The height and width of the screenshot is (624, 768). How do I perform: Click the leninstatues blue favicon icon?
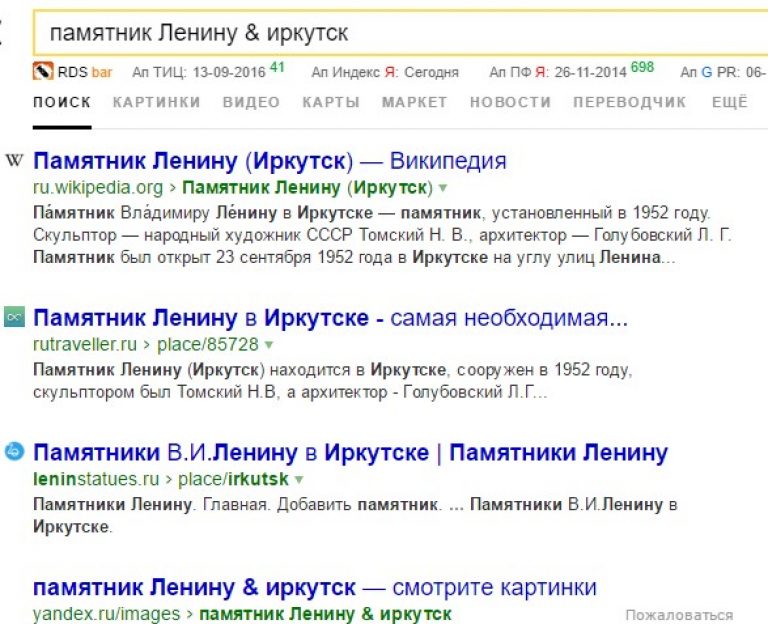coord(14,451)
